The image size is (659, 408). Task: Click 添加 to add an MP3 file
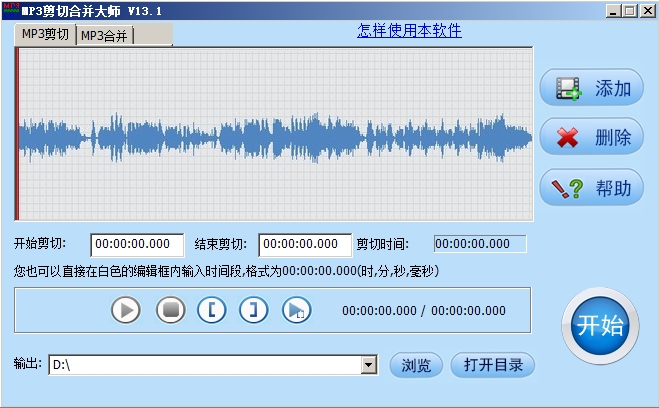pyautogui.click(x=591, y=89)
